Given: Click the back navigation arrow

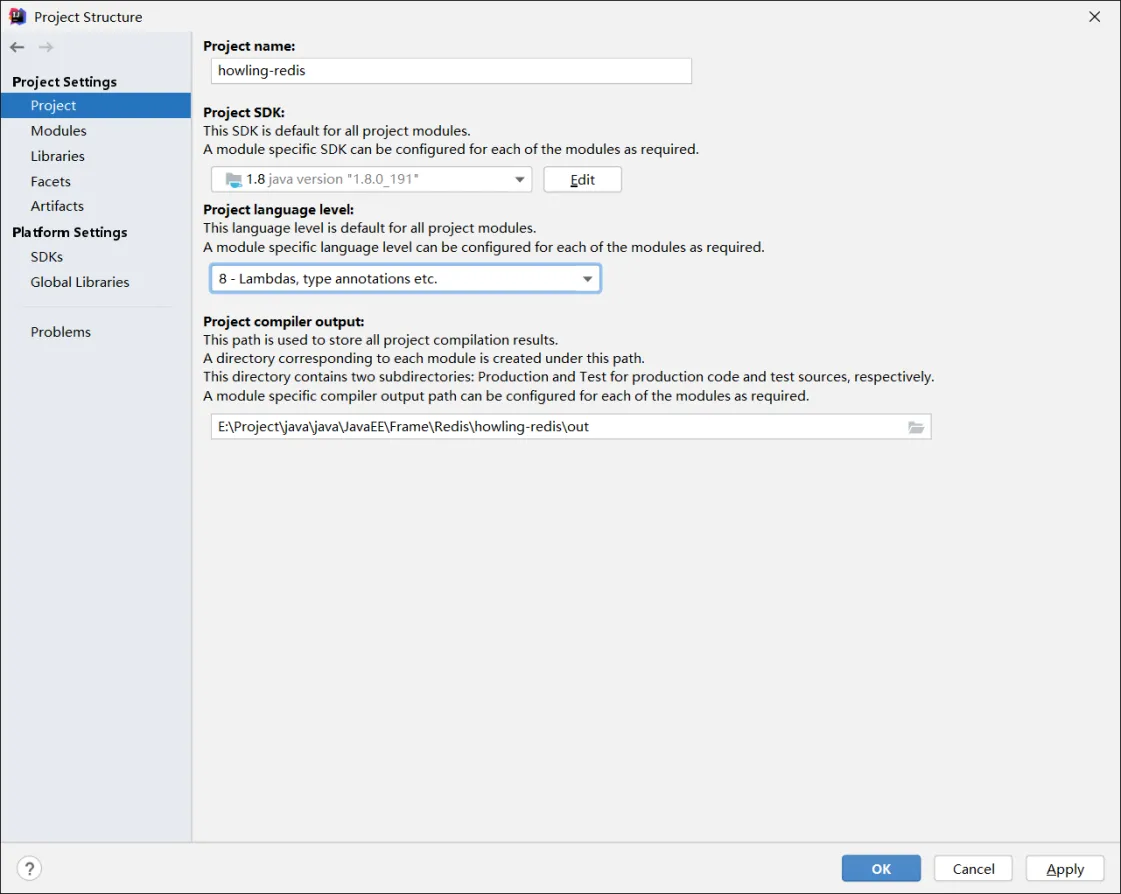Looking at the screenshot, I should pyautogui.click(x=17, y=47).
